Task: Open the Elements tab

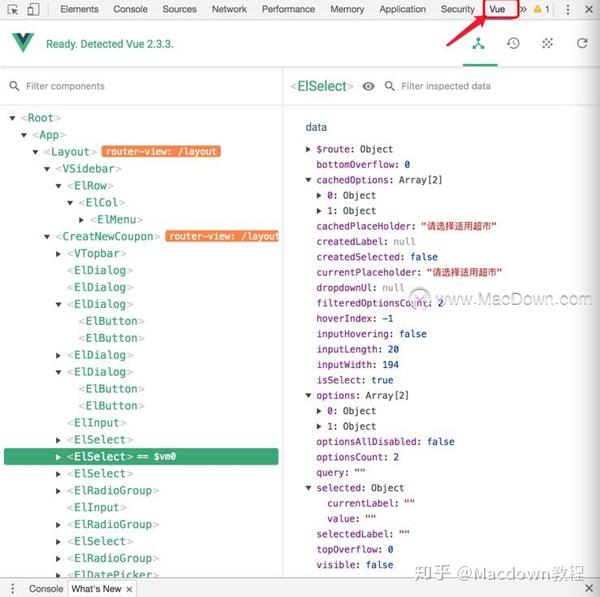Action: 80,9
